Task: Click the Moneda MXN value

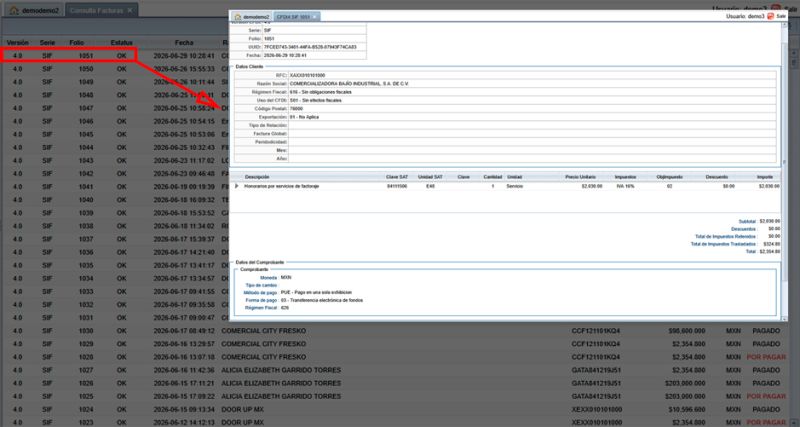Action: (286, 277)
